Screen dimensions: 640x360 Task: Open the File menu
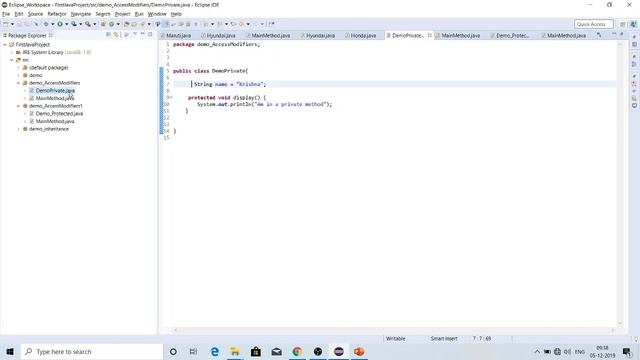coord(6,14)
